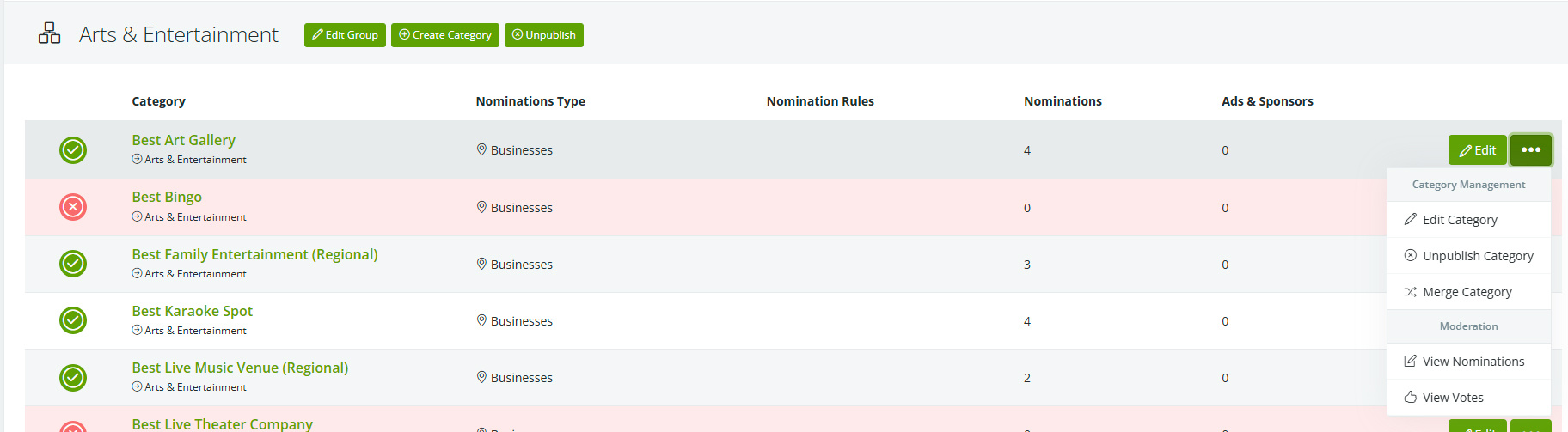Open the Best Art Gallery category link

(x=183, y=140)
